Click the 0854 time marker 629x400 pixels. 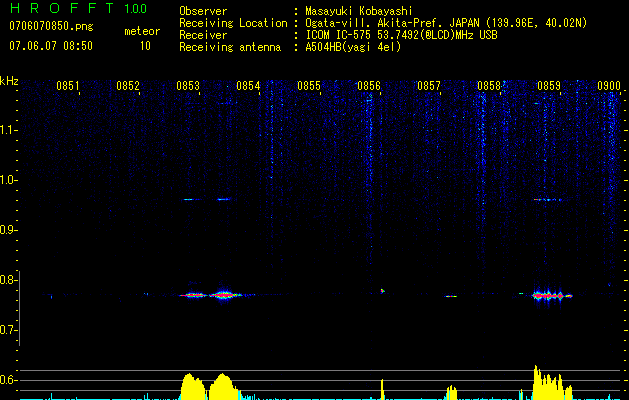tap(248, 86)
